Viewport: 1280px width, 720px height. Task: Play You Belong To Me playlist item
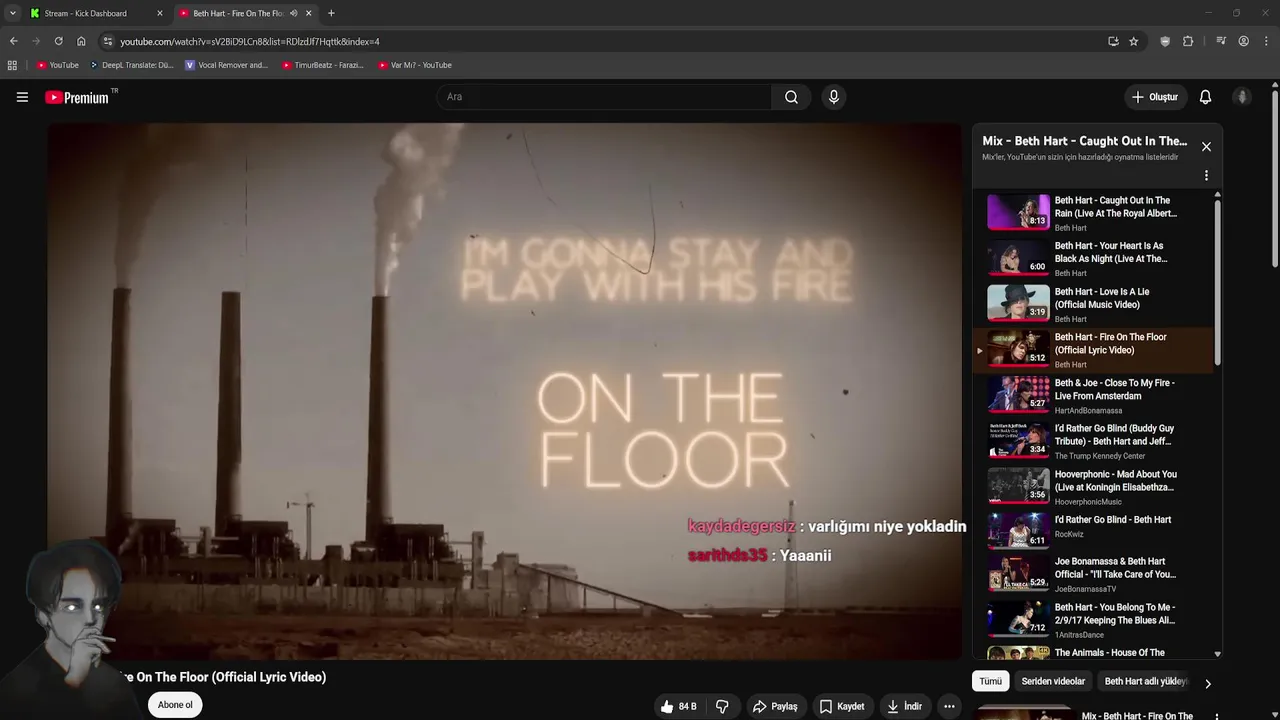(x=1093, y=620)
